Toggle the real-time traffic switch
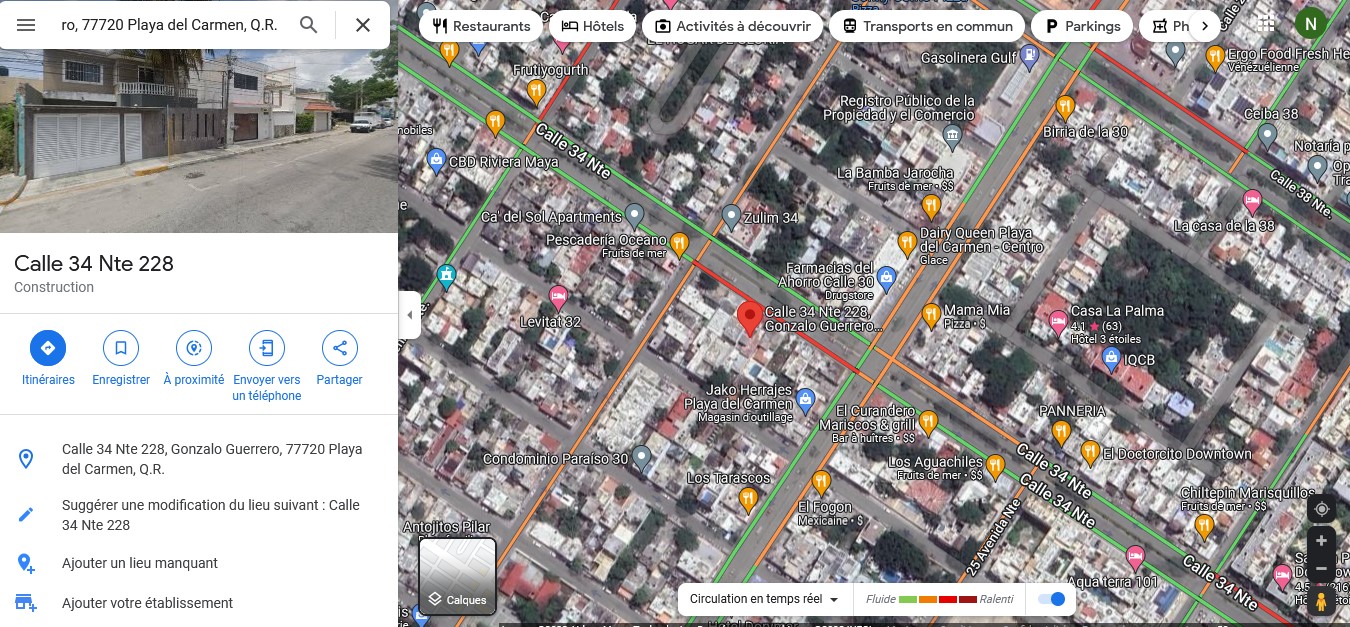 click(1051, 599)
